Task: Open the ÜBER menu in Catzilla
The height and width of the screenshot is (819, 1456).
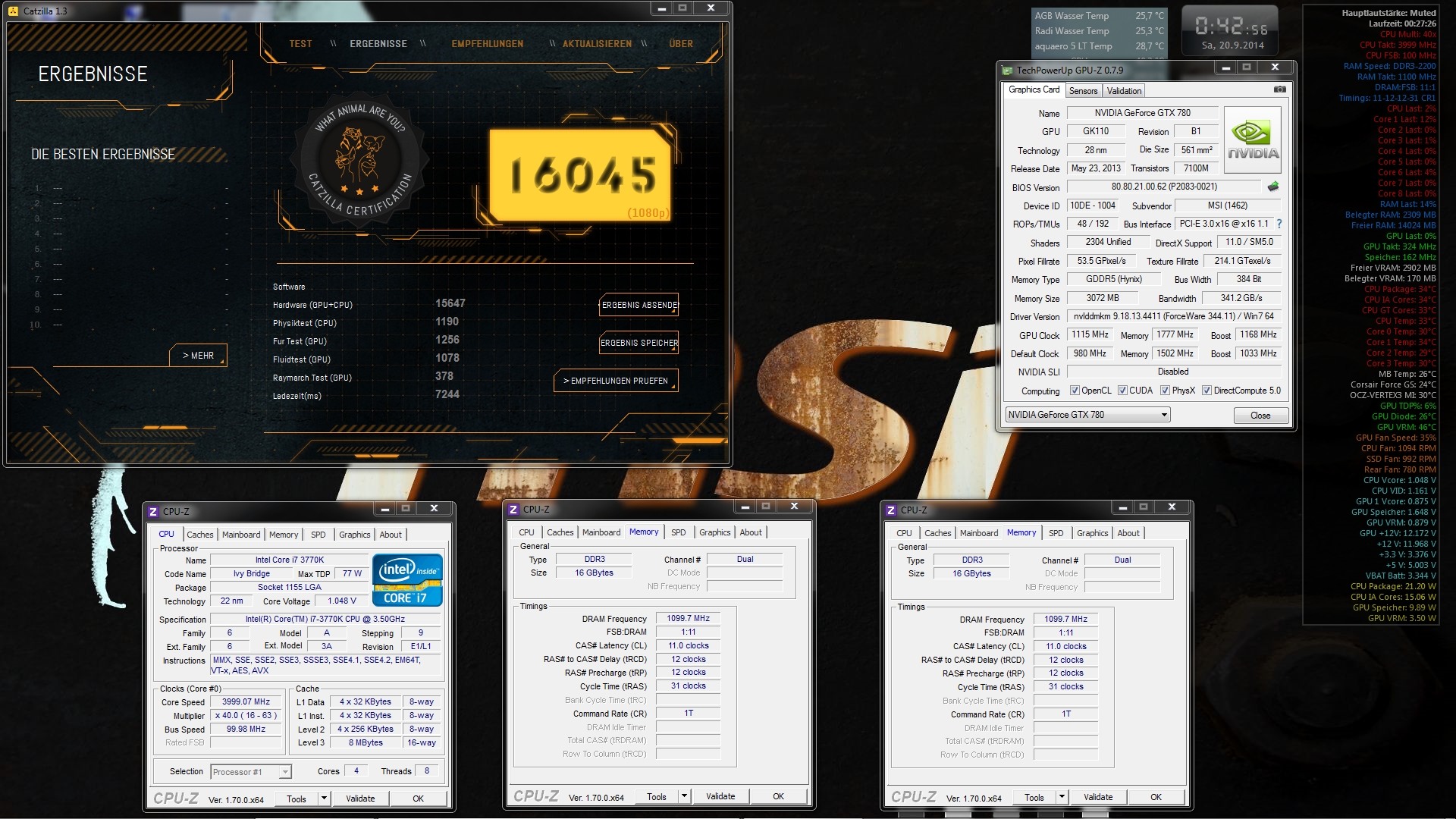Action: point(681,44)
